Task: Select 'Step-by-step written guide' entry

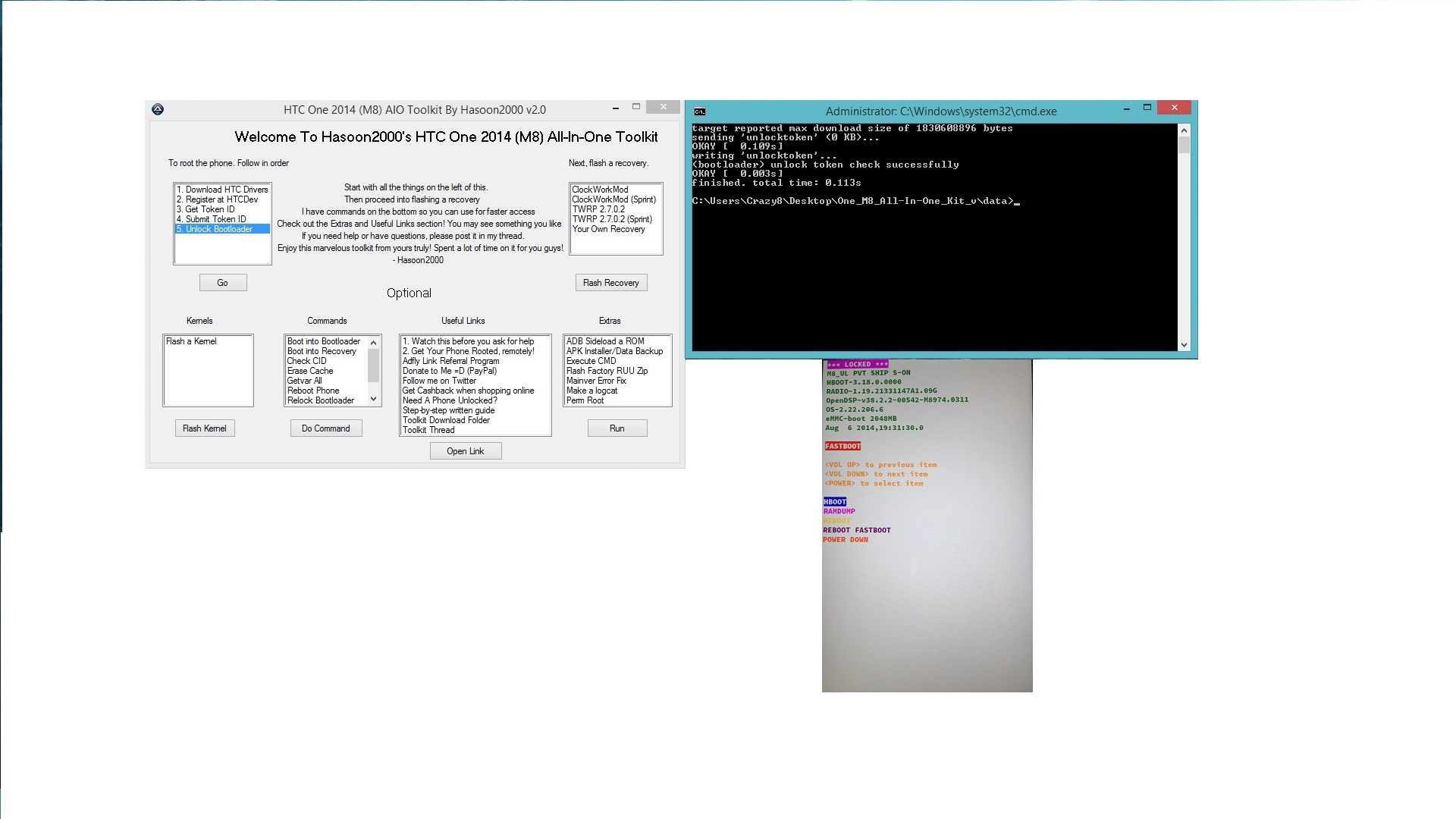Action: pos(475,410)
